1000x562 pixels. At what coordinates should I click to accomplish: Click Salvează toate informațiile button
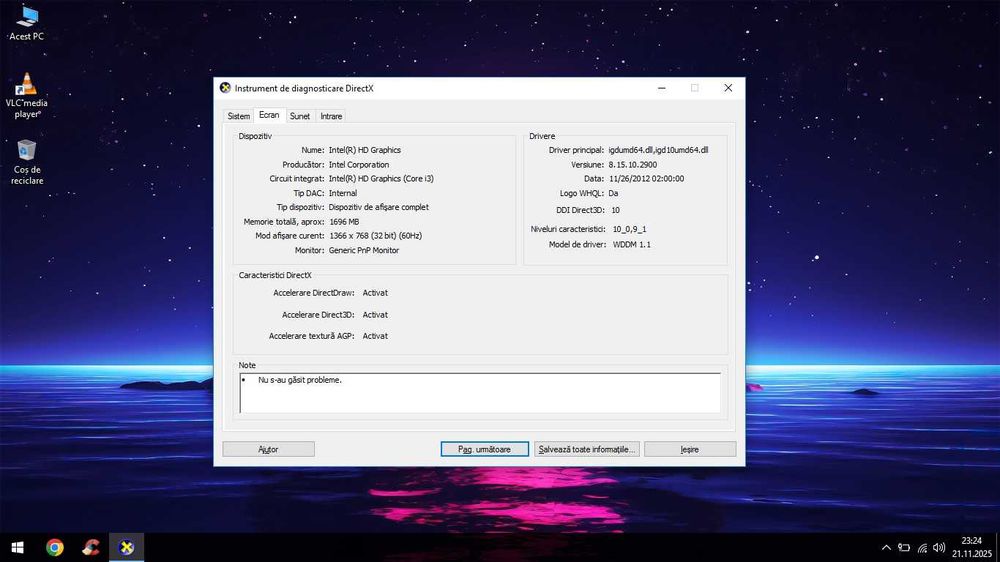point(587,449)
